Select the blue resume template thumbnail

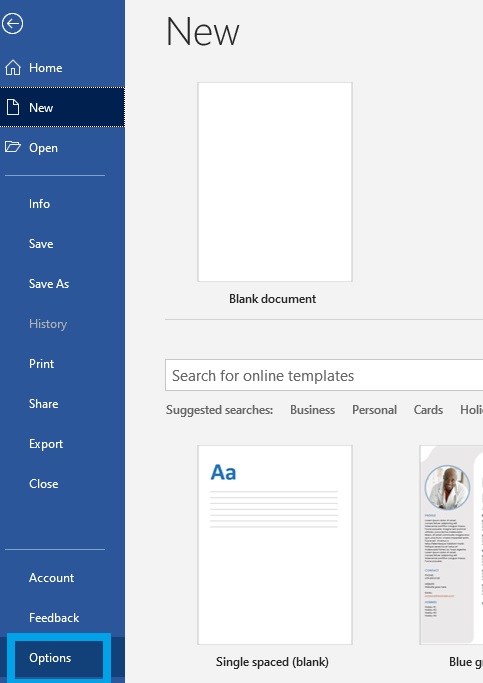click(x=451, y=544)
